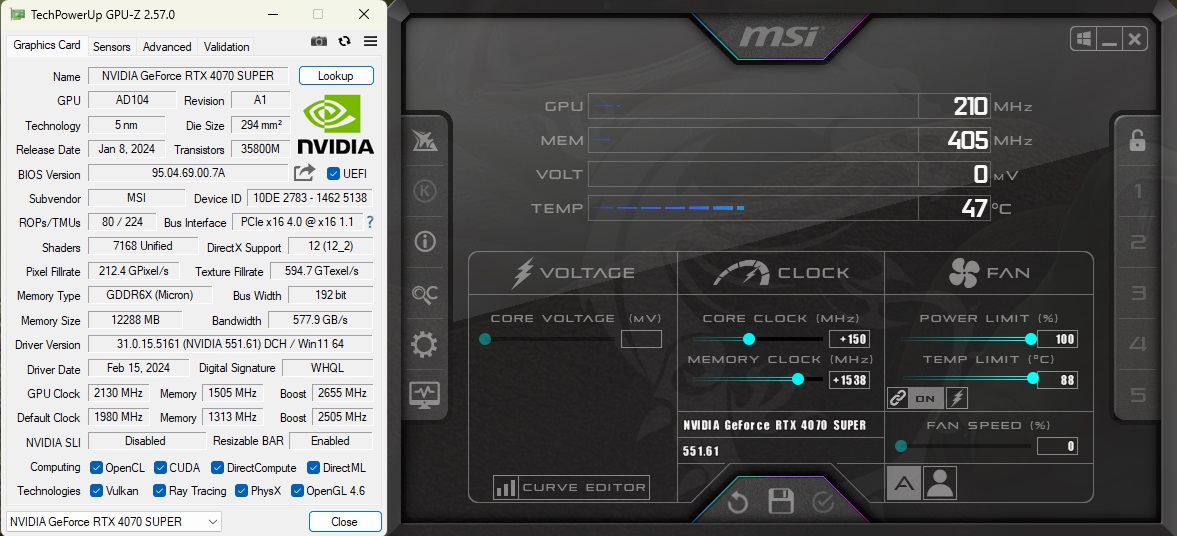This screenshot has width=1177, height=536.
Task: Click the Temp Limit 88 value field
Action: tap(1057, 380)
